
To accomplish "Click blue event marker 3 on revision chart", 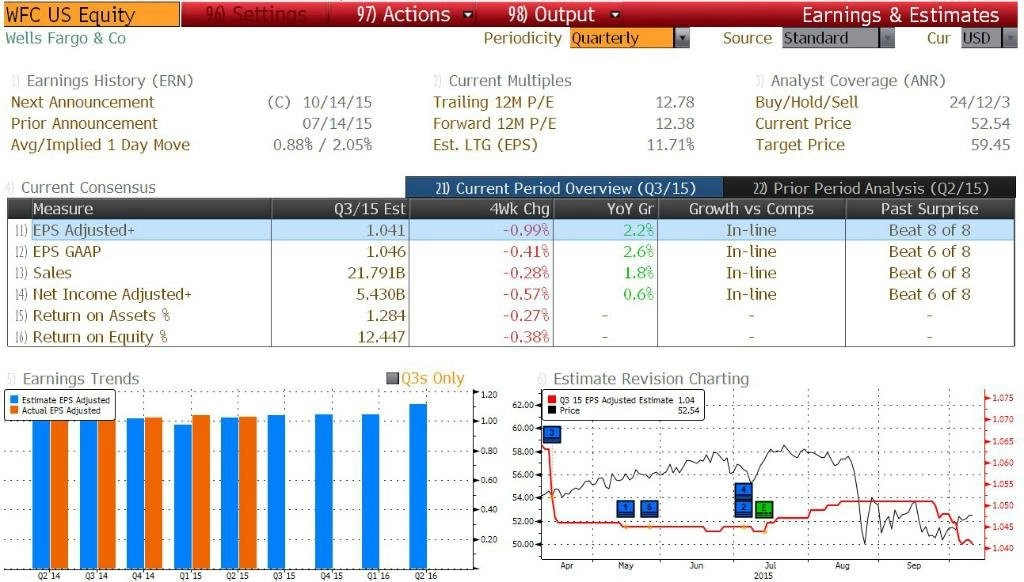I will pos(552,433).
